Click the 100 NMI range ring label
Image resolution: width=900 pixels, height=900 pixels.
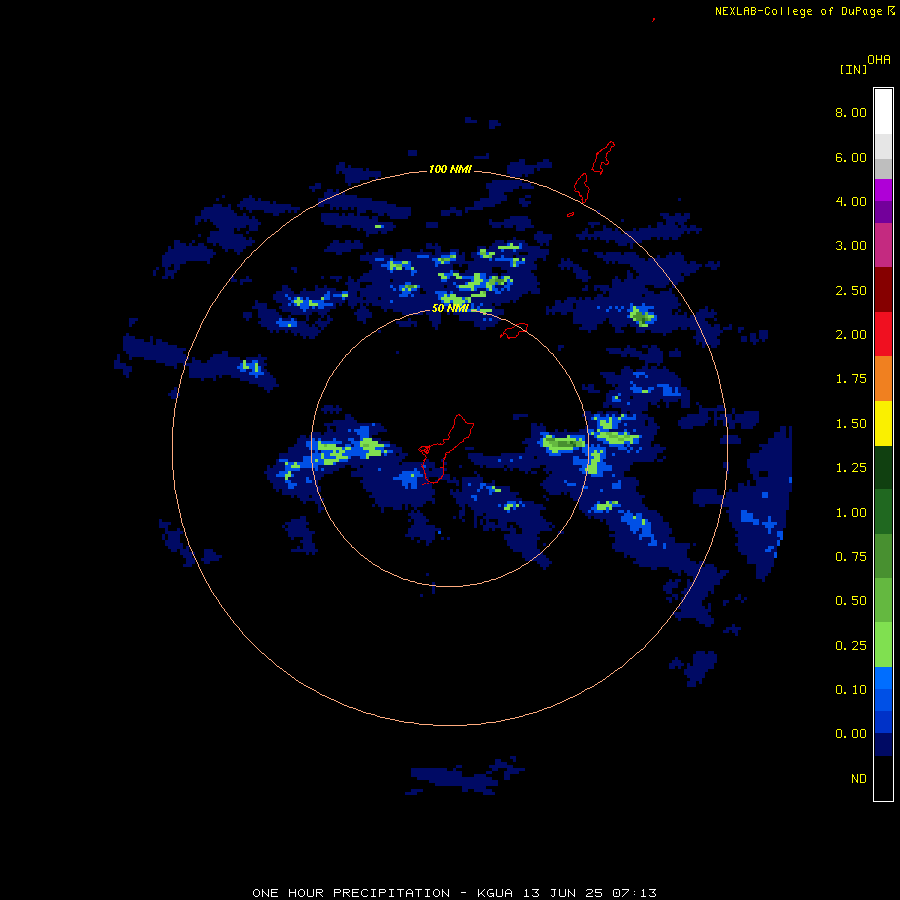[x=450, y=169]
